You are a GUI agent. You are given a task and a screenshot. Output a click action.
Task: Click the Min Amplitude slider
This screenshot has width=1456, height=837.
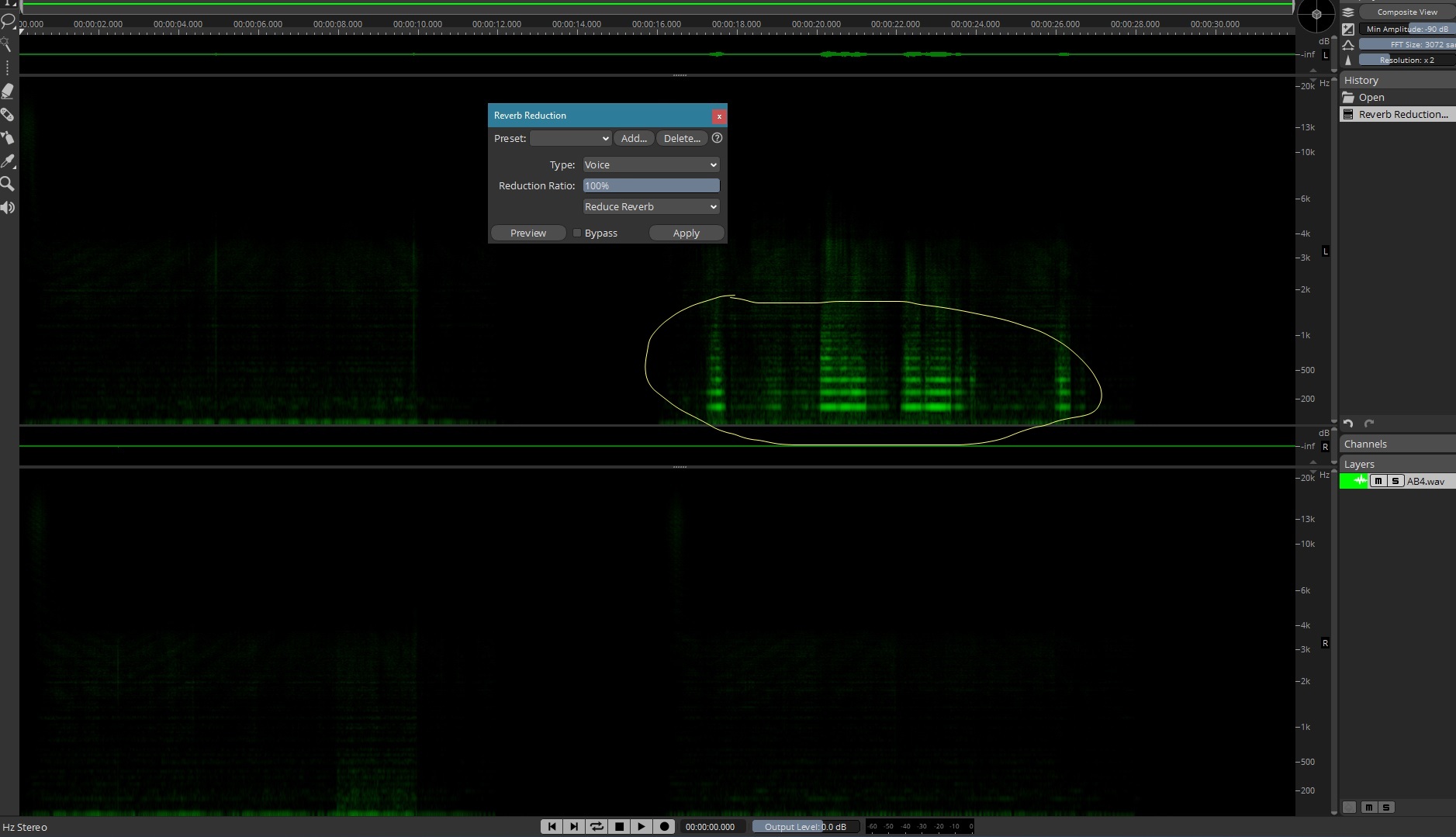(1407, 29)
